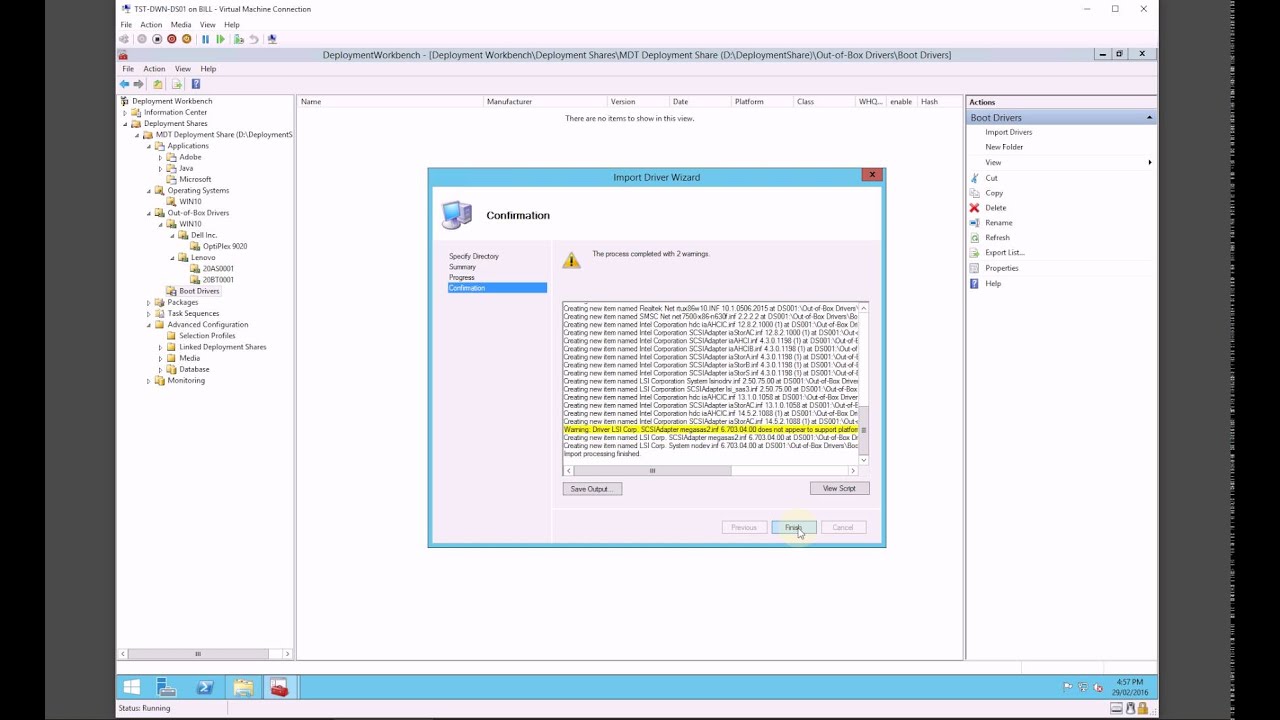Click the Version column header
The width and height of the screenshot is (1280, 720).
[639, 102]
